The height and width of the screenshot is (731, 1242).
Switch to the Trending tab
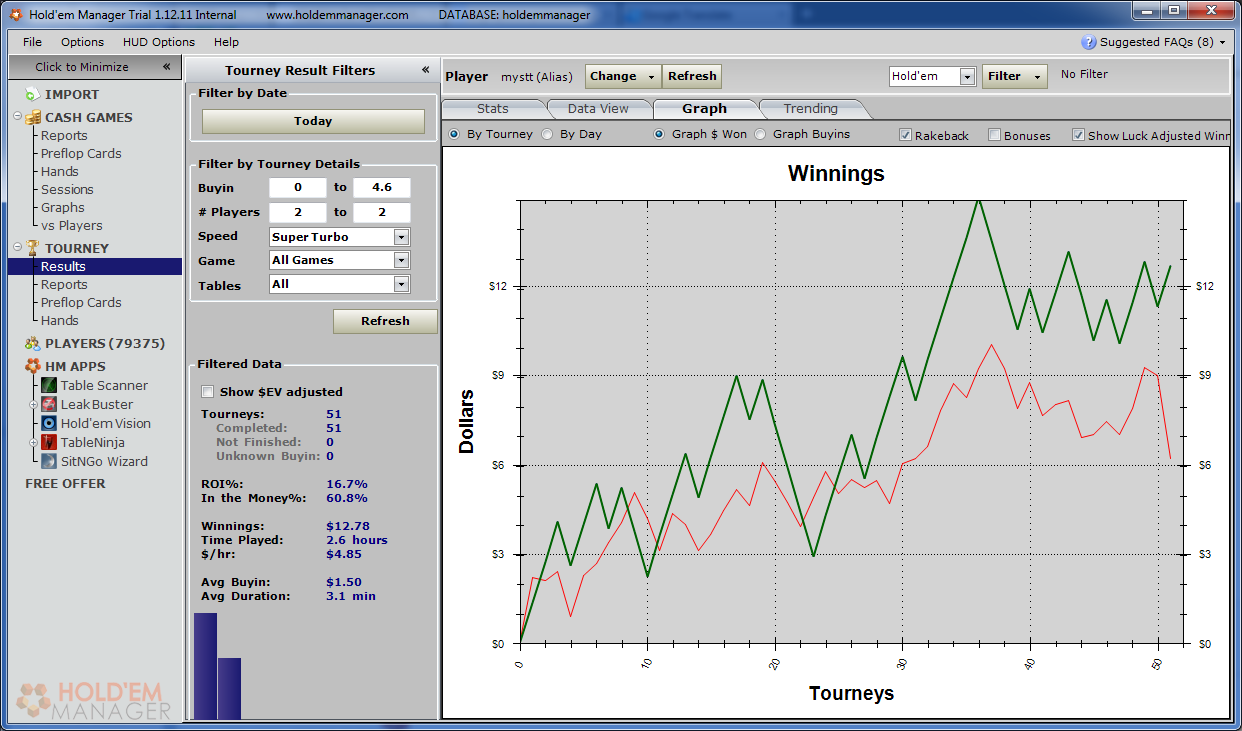pos(810,109)
